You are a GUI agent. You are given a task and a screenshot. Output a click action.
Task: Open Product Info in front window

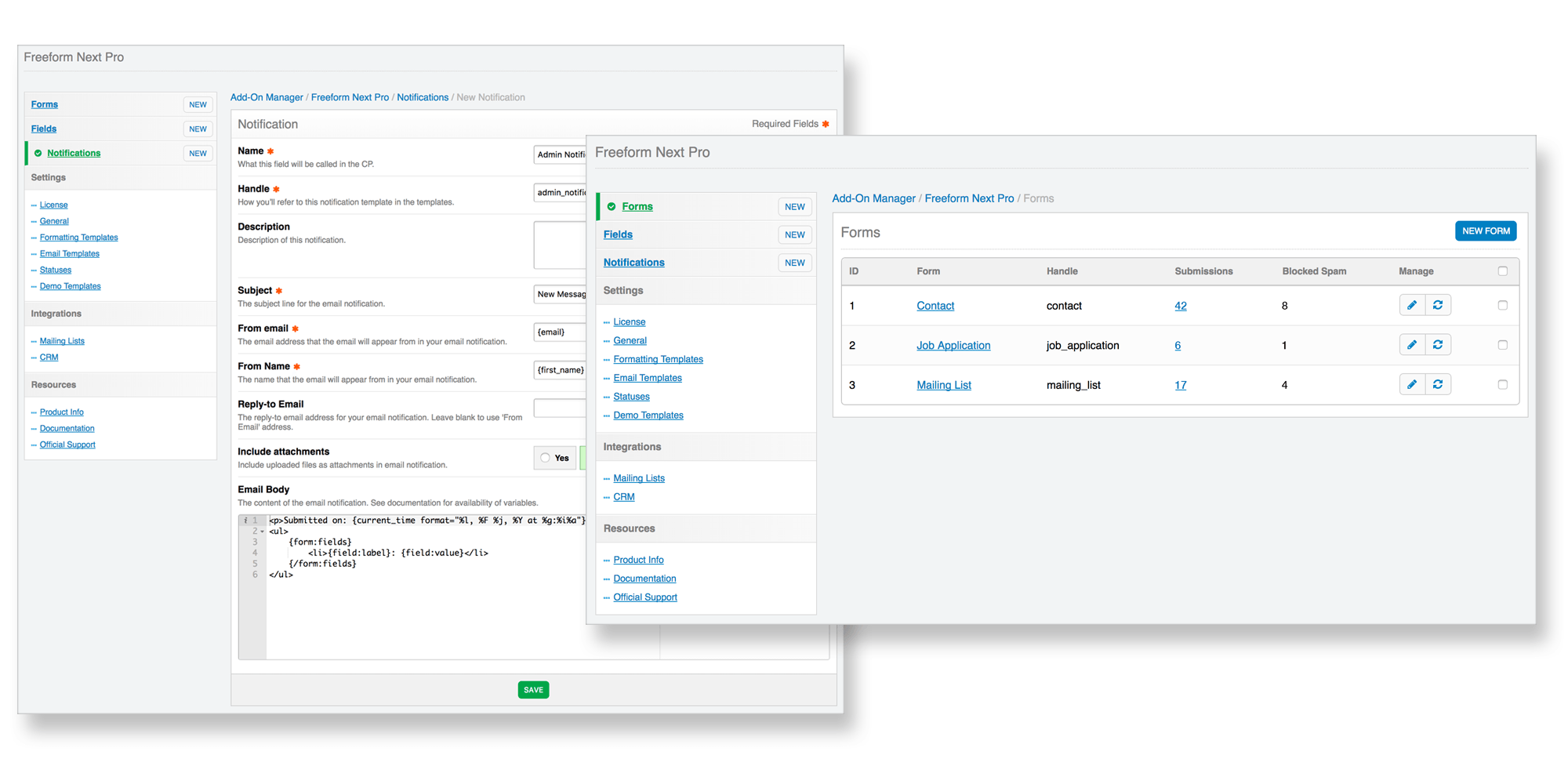click(x=638, y=560)
